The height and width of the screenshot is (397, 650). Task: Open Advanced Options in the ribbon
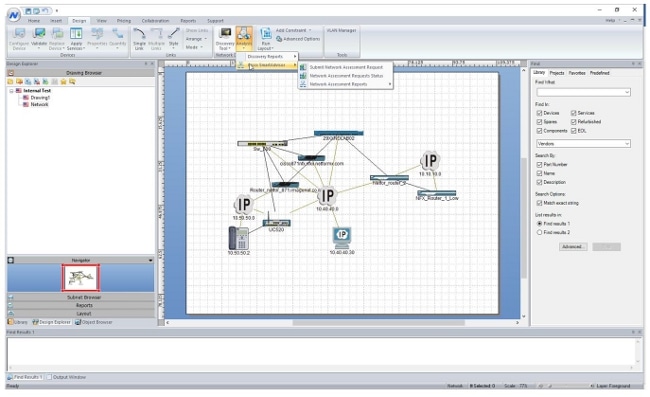(x=298, y=39)
